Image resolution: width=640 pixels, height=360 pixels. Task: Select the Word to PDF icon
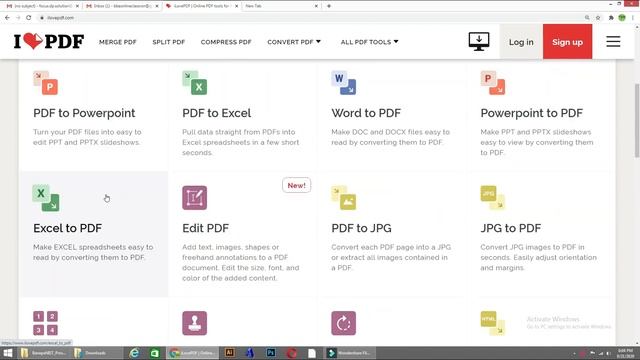pyautogui.click(x=344, y=83)
